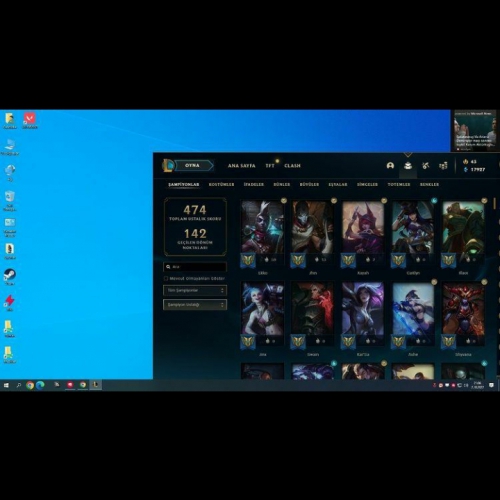This screenshot has height=500, width=500.
Task: Open the Store coins icon
Action: click(443, 165)
